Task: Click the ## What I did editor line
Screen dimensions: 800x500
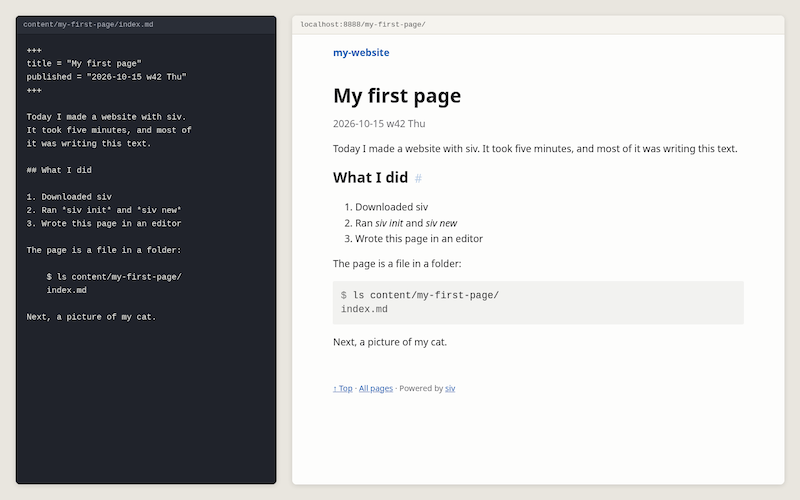Action: [59, 170]
